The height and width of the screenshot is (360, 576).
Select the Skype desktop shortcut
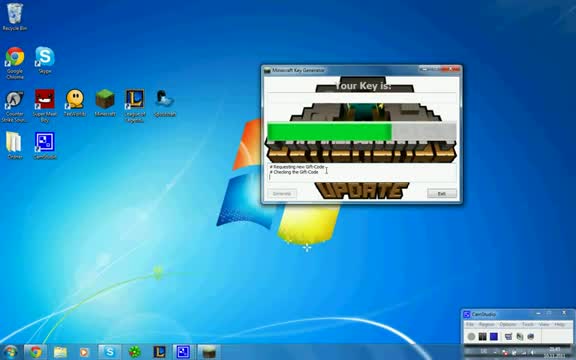point(45,60)
